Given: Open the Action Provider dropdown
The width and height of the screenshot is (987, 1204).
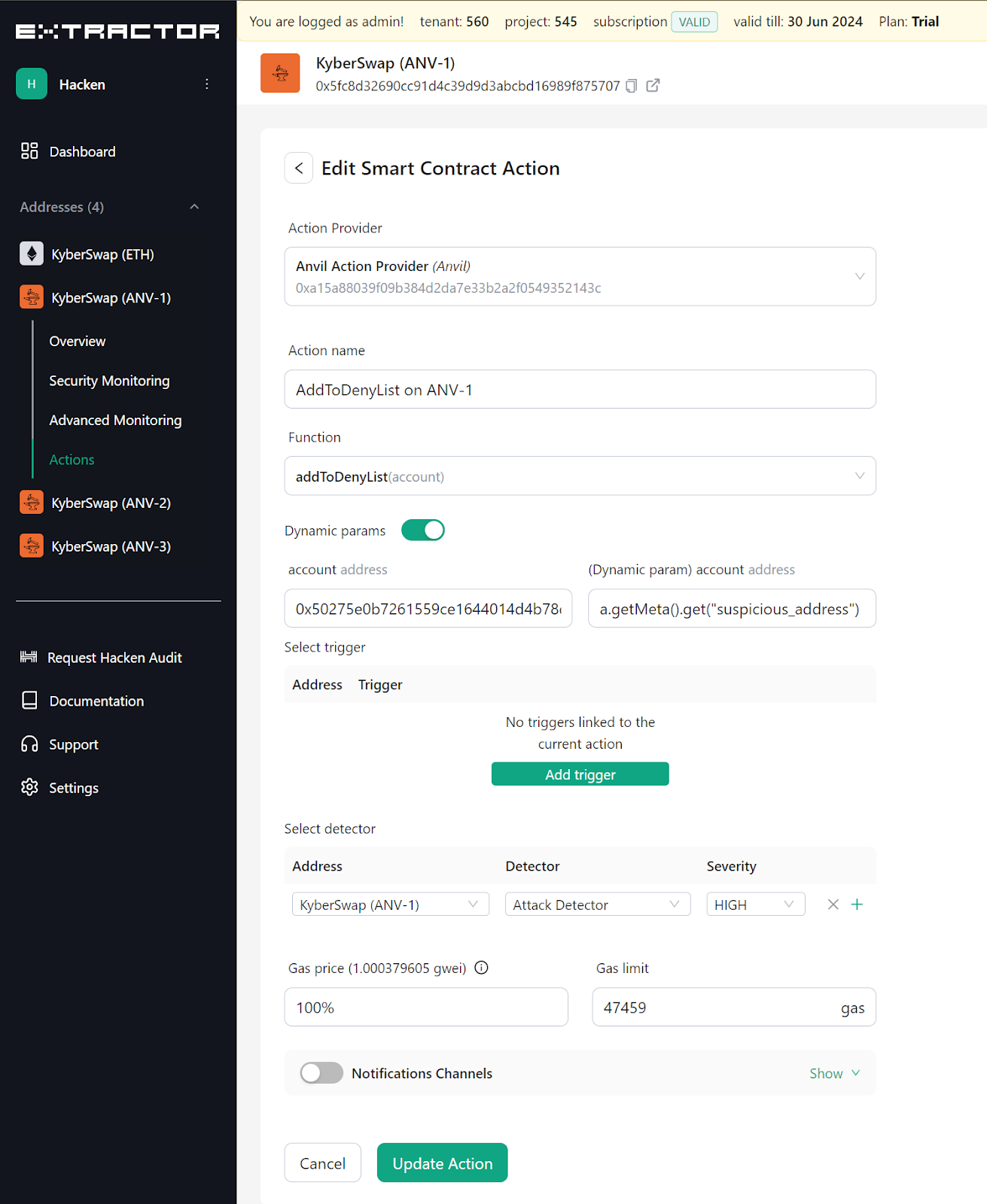Looking at the screenshot, I should point(580,276).
